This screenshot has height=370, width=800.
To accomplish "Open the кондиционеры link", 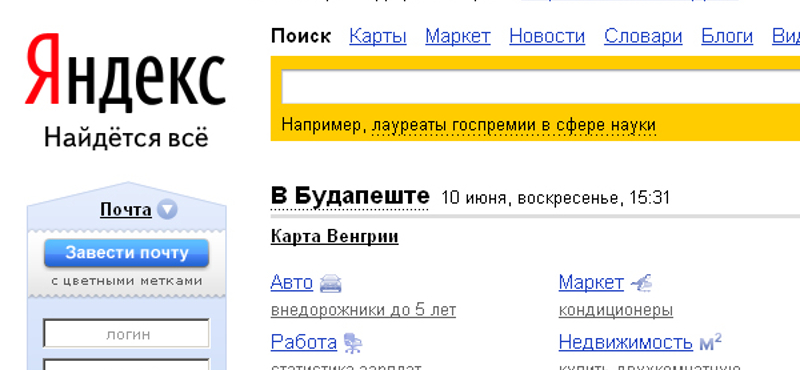I will (616, 310).
